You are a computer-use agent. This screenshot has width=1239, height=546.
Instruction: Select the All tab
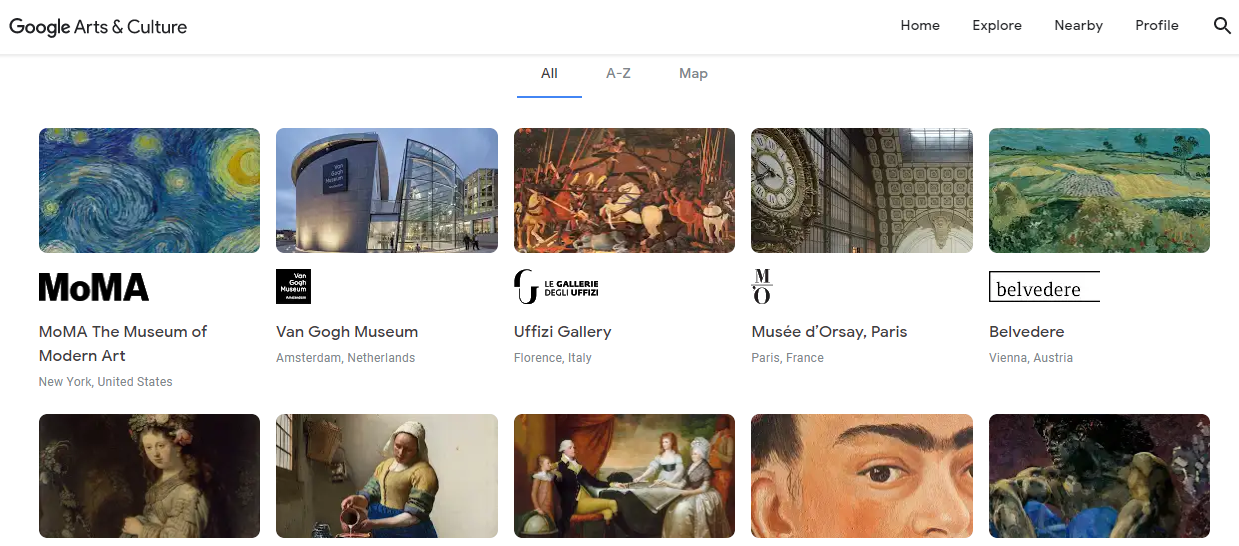549,74
